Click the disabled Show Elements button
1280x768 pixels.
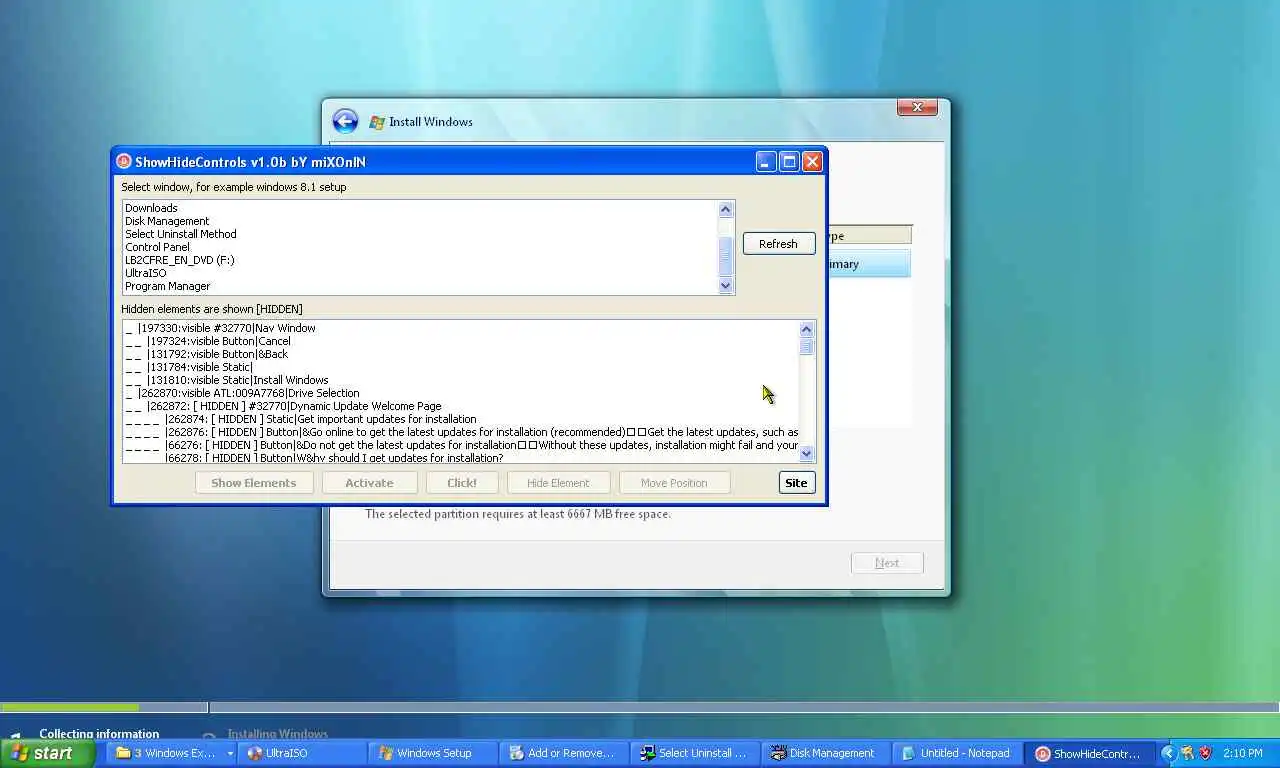pyautogui.click(x=253, y=483)
